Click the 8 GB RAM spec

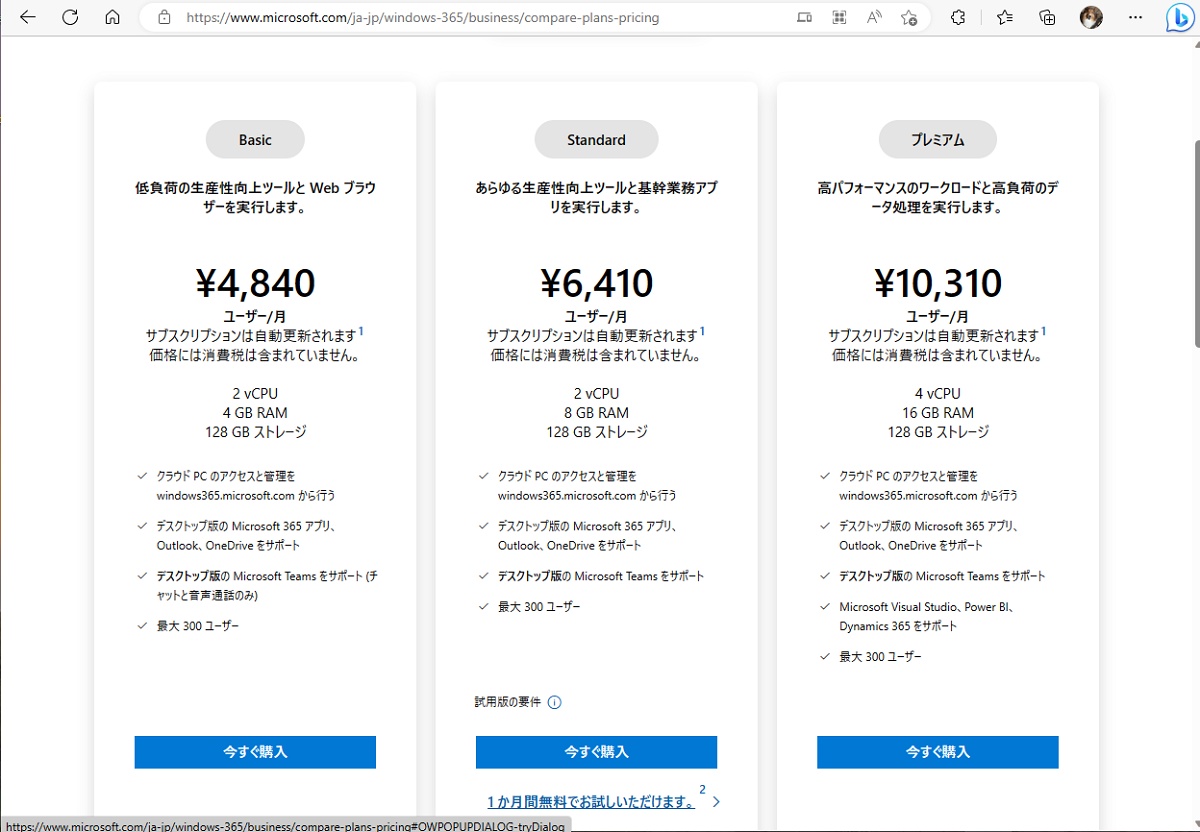click(596, 413)
